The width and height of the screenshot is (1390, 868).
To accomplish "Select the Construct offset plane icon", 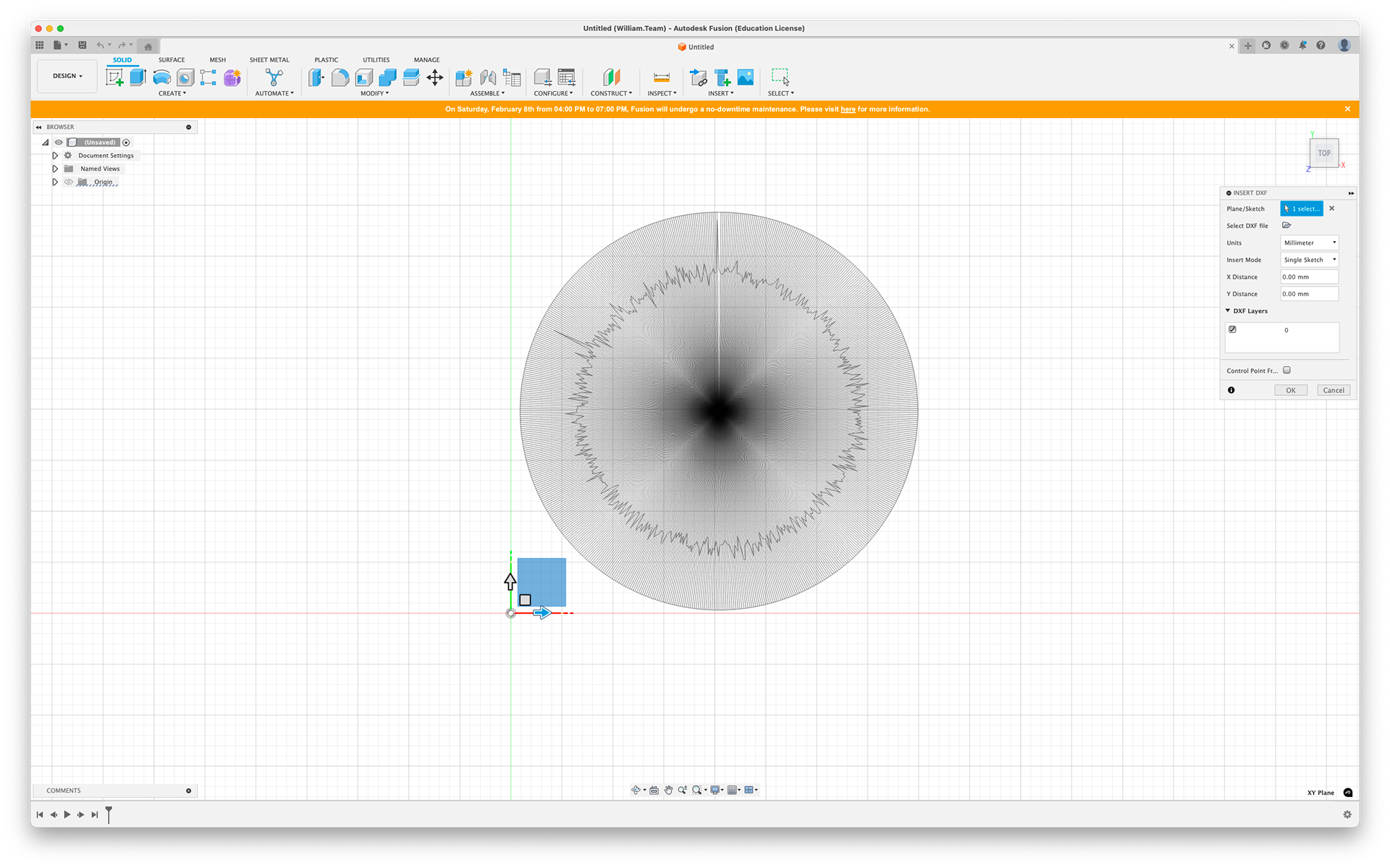I will [x=612, y=77].
